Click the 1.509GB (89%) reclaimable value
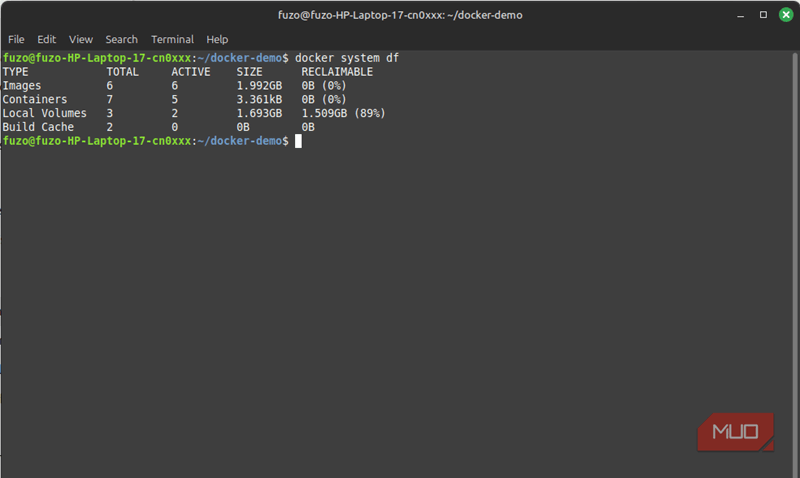Screen dimensions: 800x478 pos(343,114)
